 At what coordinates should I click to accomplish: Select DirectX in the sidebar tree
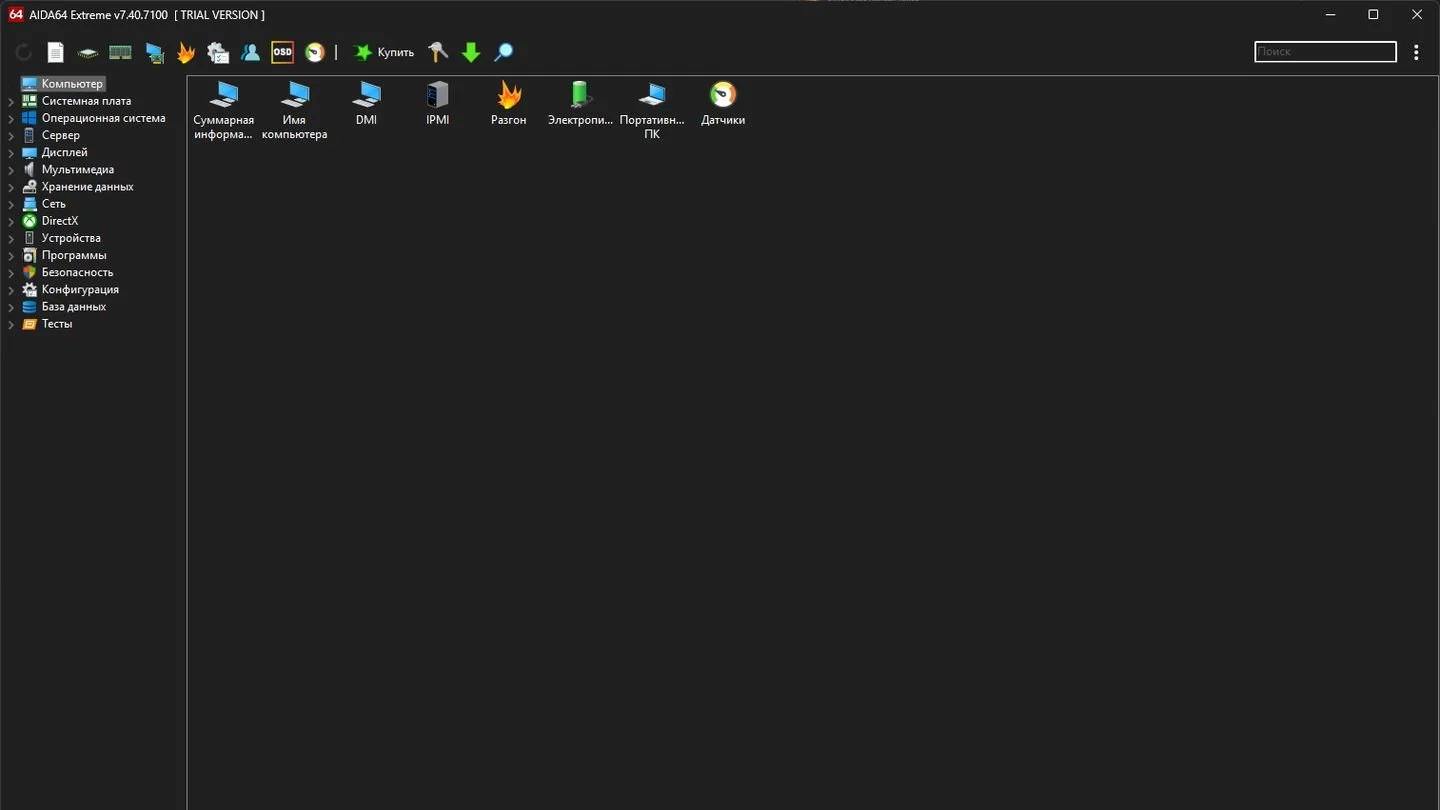pos(60,221)
